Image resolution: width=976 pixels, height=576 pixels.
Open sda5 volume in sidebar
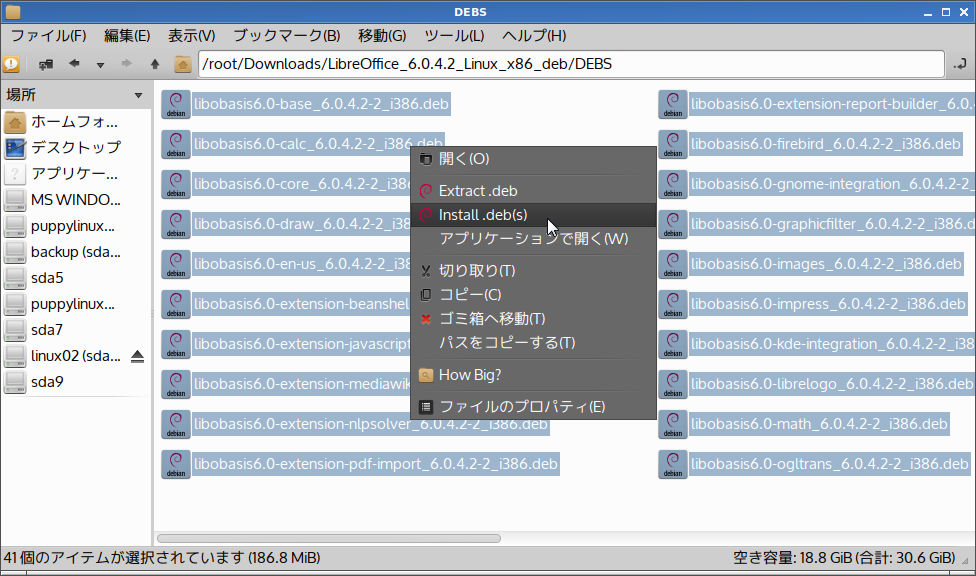76,278
